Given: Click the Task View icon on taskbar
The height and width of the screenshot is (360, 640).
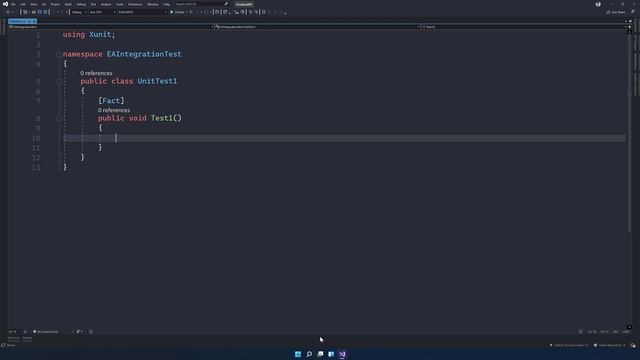Looking at the screenshot, I should (320, 354).
